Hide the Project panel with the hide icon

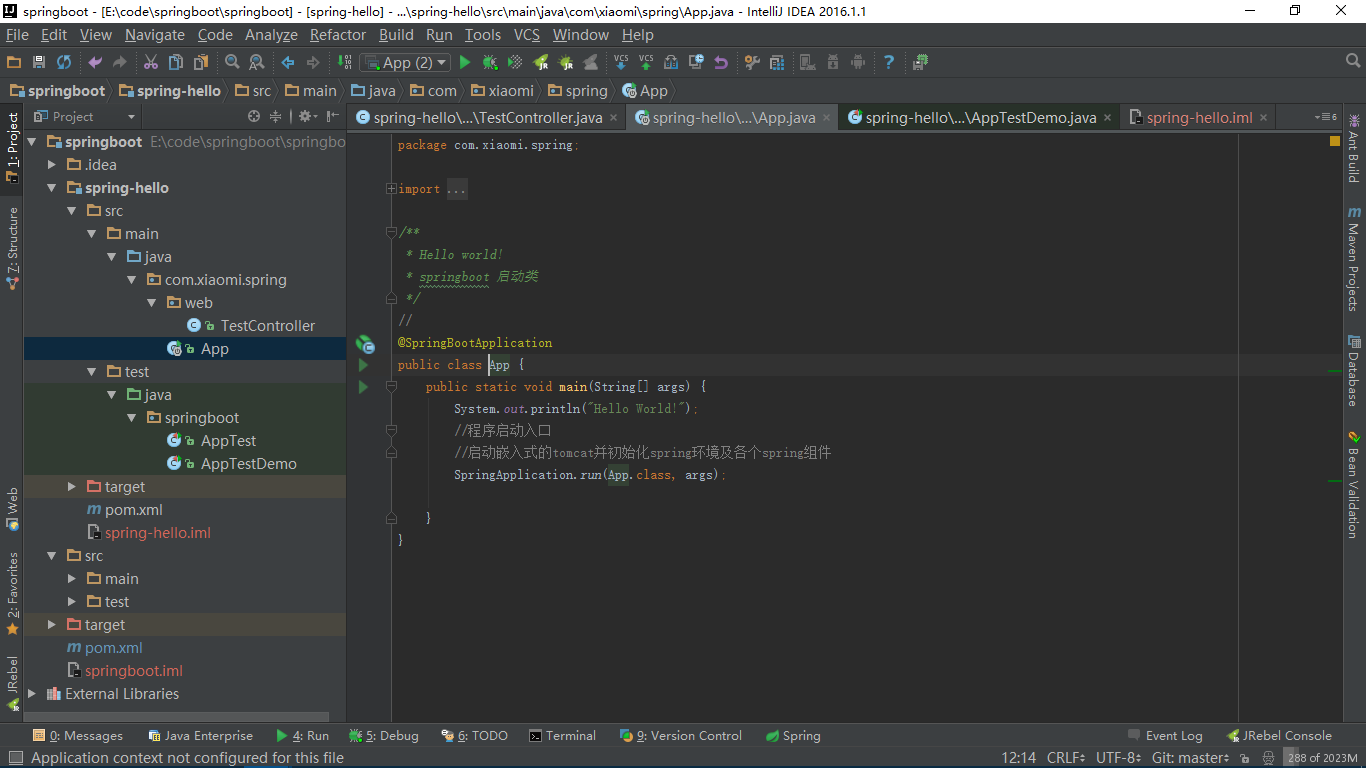click(333, 117)
